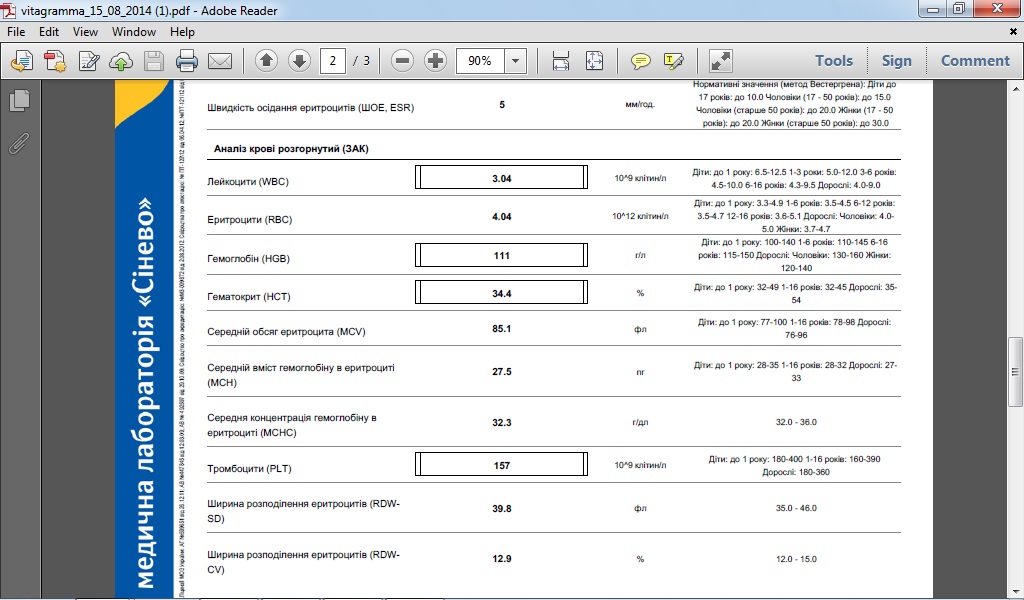Click the RBC value 4.04
The image size is (1024, 600).
click(502, 216)
